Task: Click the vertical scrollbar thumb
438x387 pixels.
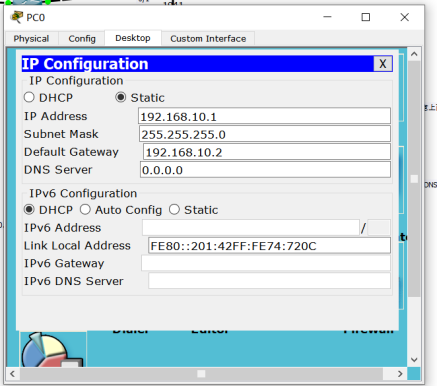Action: (414, 179)
